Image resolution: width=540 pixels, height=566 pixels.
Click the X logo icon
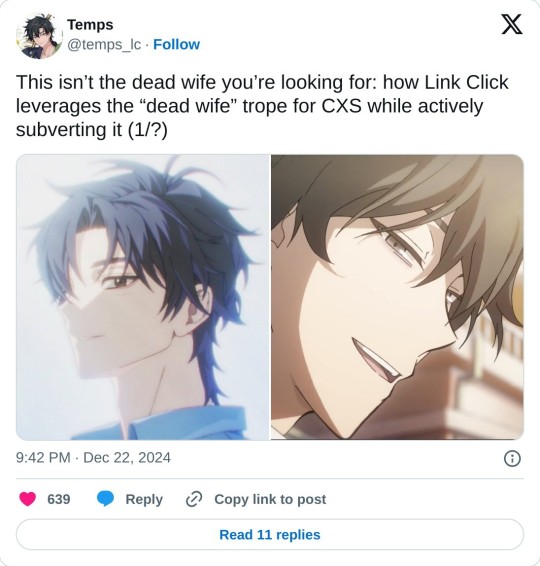coord(512,24)
